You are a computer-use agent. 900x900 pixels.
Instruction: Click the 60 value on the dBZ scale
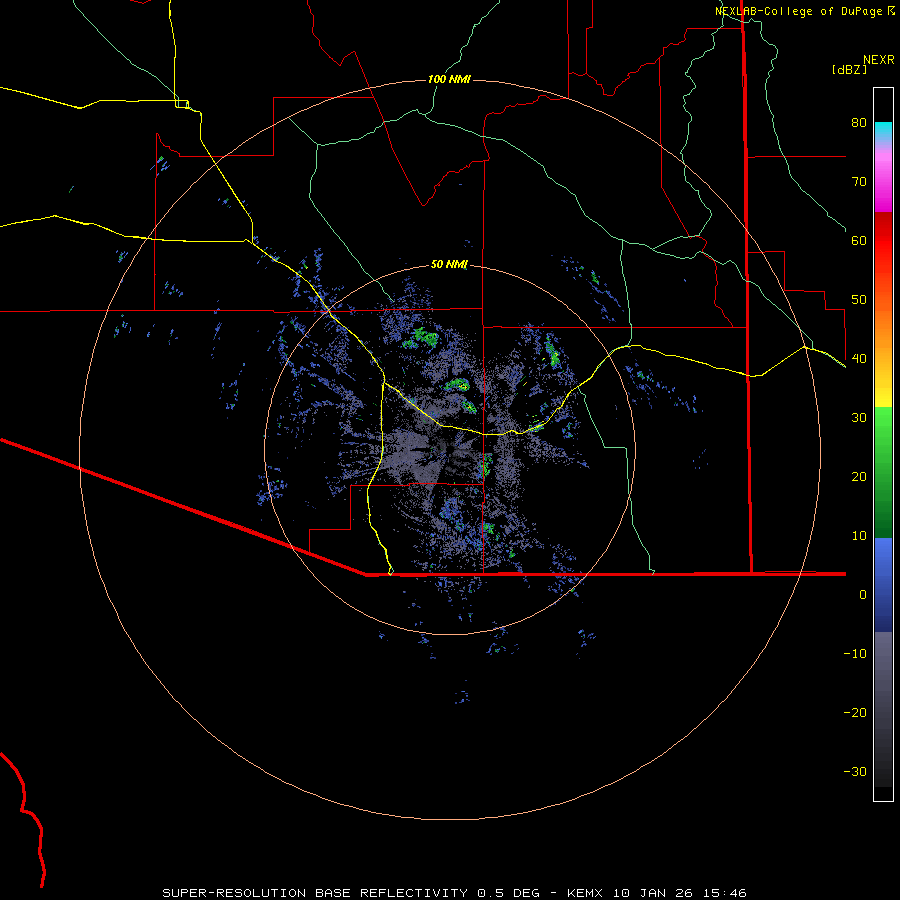point(859,240)
